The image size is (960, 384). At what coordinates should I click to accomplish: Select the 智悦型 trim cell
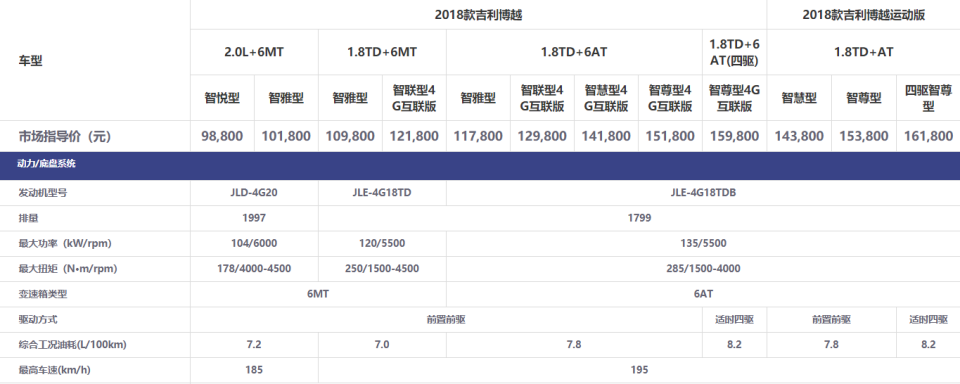click(222, 98)
